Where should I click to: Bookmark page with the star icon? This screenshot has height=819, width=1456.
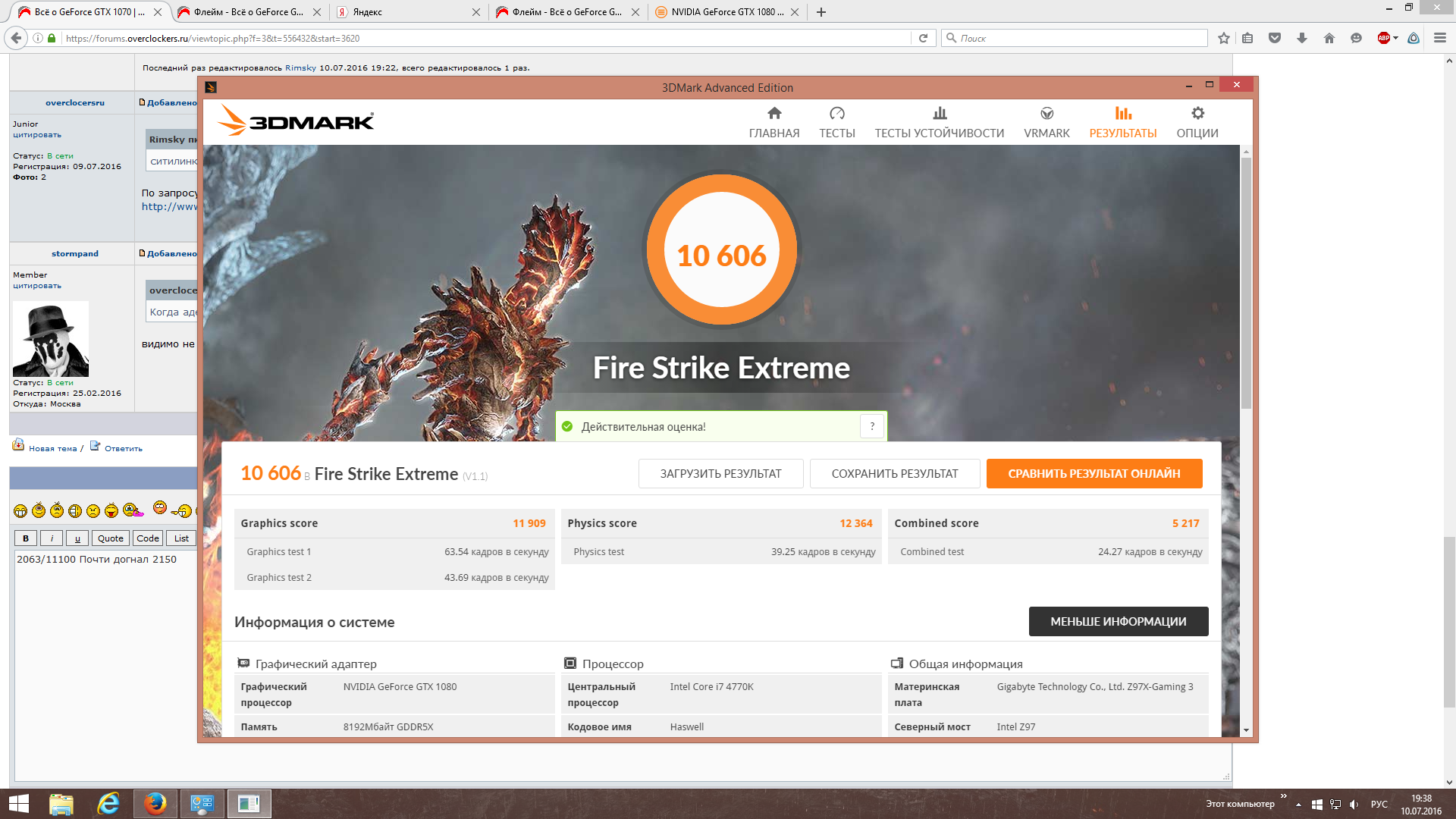tap(1223, 38)
